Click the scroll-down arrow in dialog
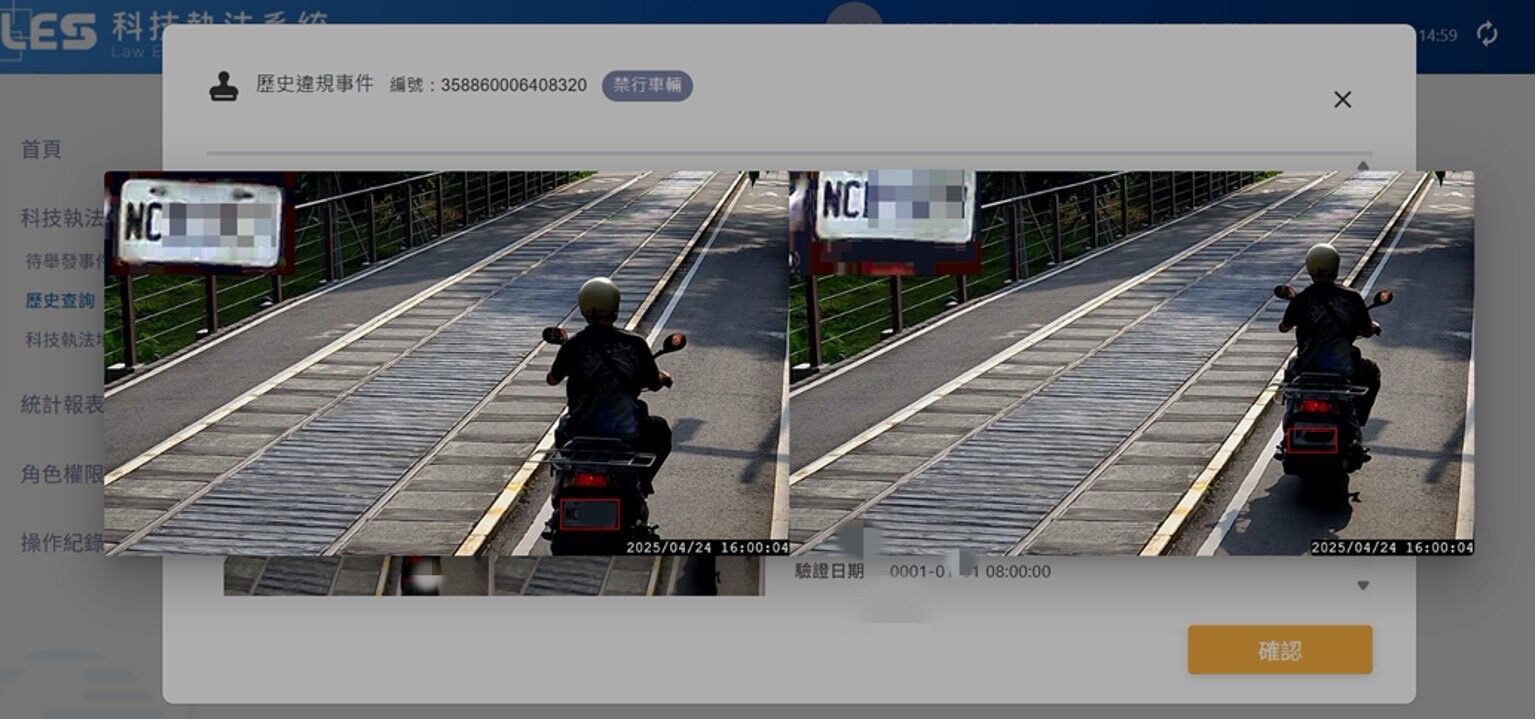This screenshot has width=1536, height=720. [1362, 585]
